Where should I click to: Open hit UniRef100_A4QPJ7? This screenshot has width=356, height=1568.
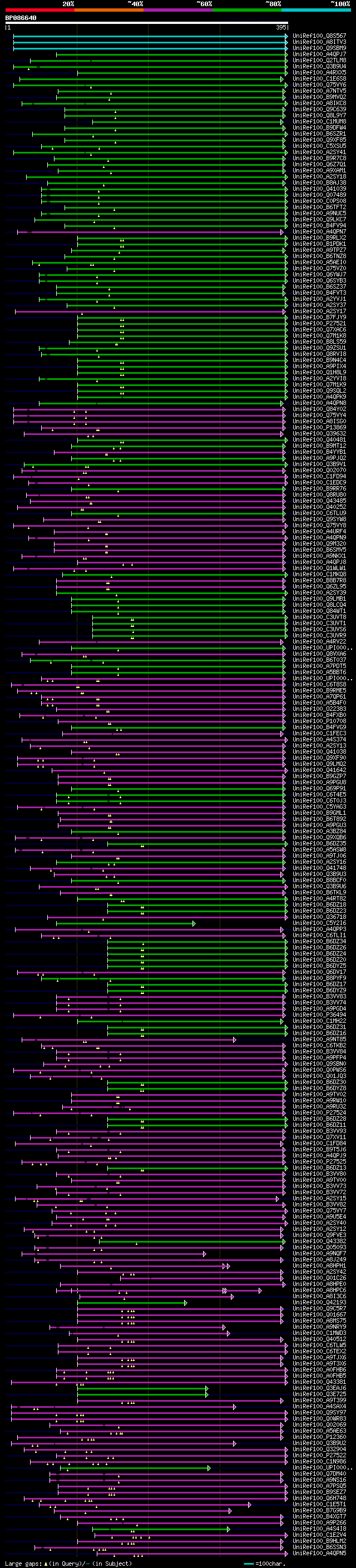319,54
